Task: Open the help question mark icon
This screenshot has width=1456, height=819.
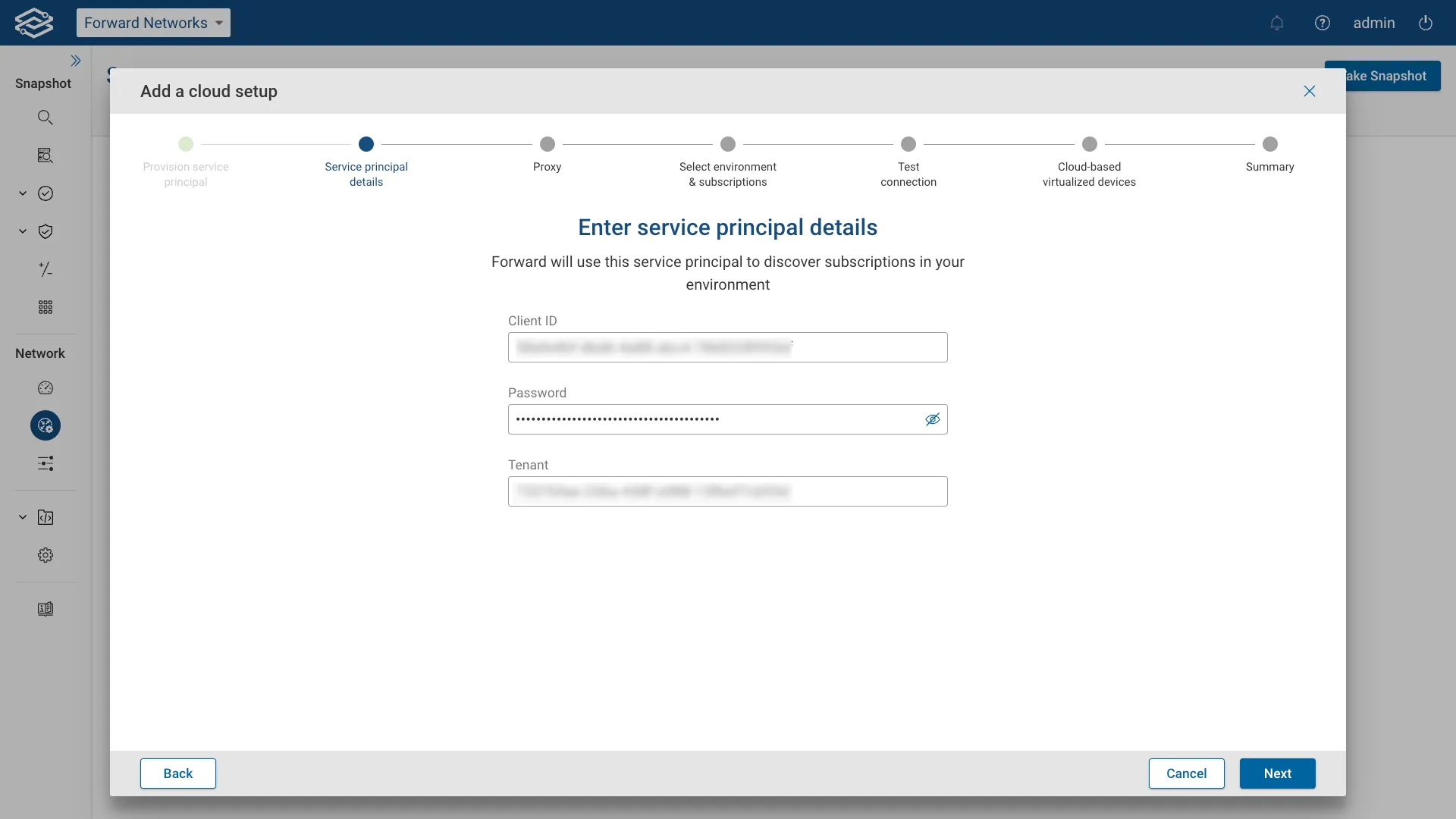Action: 1323,23
